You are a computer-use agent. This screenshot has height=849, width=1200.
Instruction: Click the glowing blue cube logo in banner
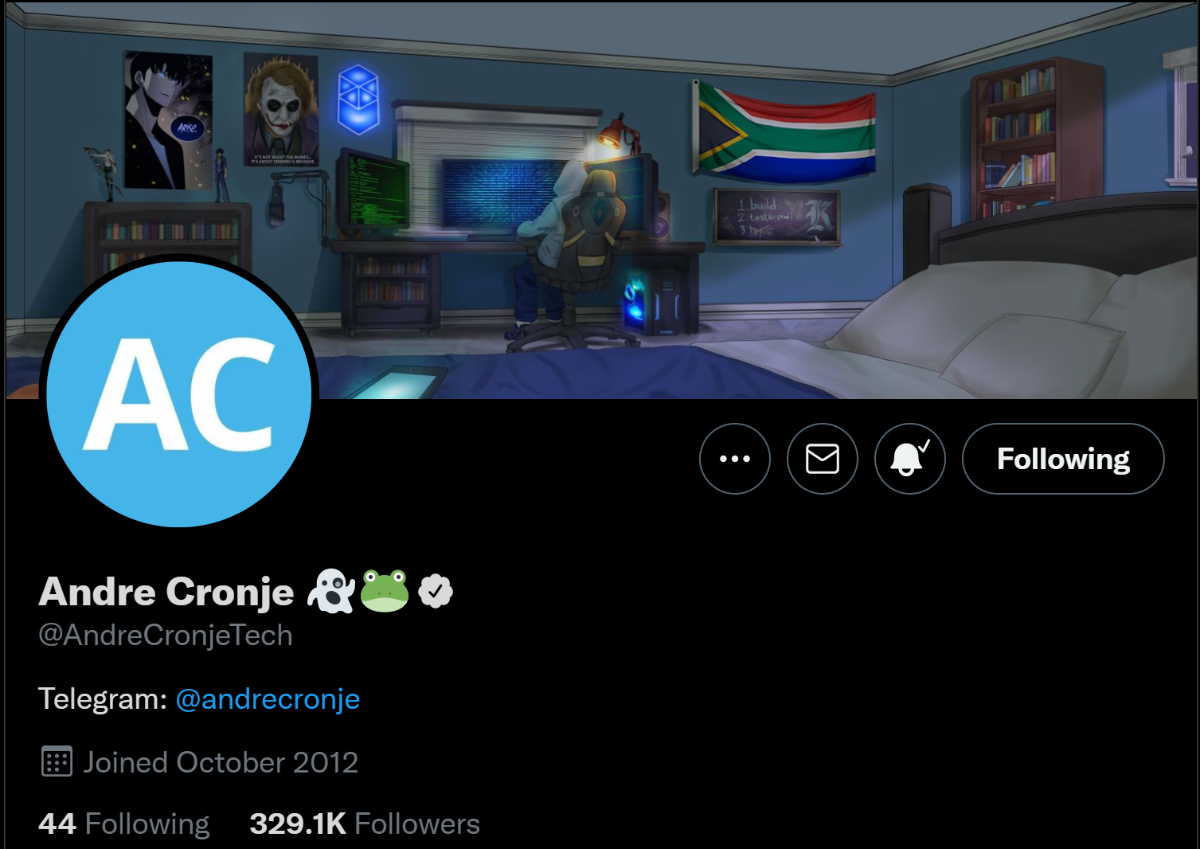pos(356,99)
